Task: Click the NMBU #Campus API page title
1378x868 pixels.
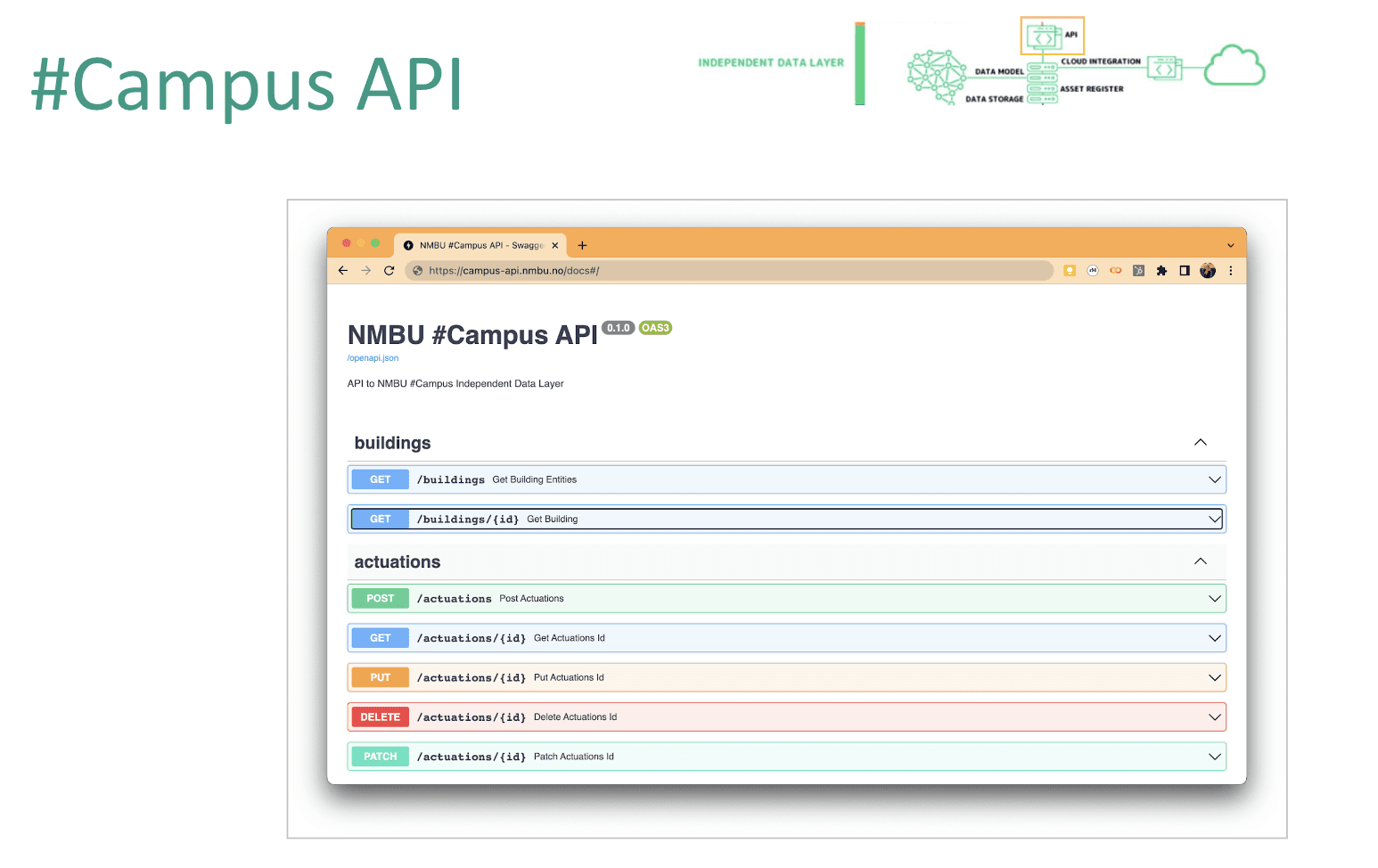Action: [x=472, y=335]
